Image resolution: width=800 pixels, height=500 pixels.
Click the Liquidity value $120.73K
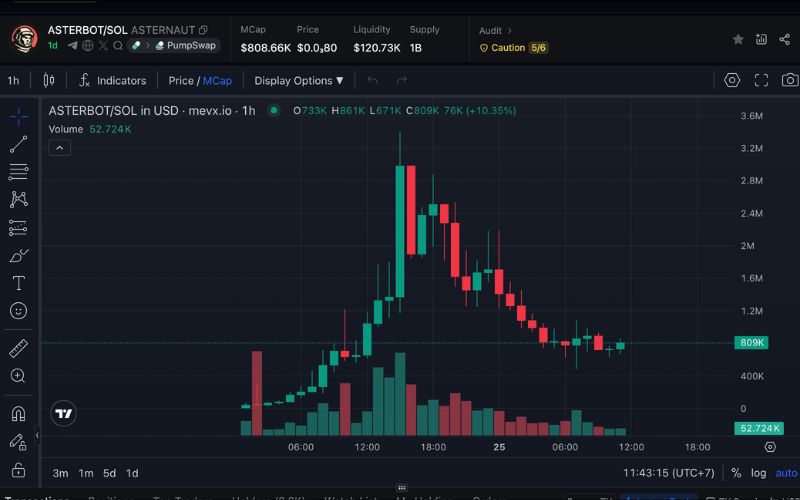[x=377, y=48]
